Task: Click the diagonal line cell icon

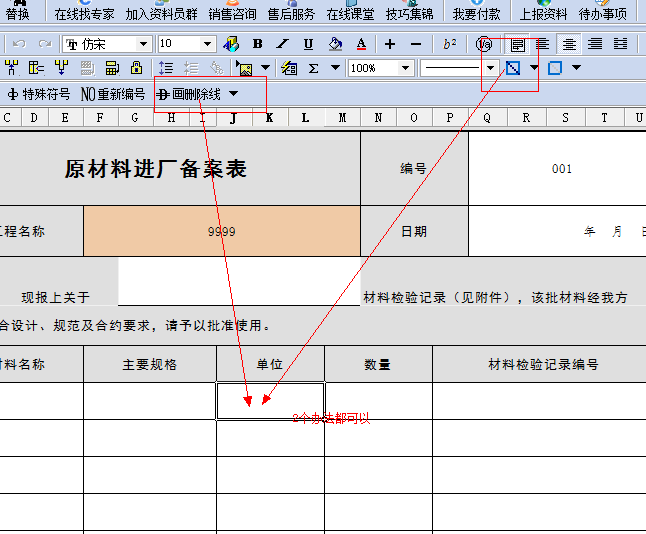Action: pyautogui.click(x=513, y=68)
